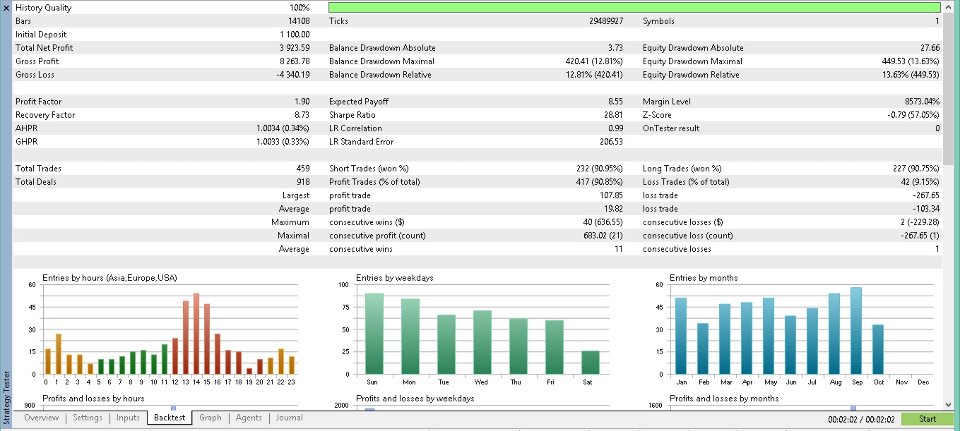Click the scrollbar up arrow

948,6
